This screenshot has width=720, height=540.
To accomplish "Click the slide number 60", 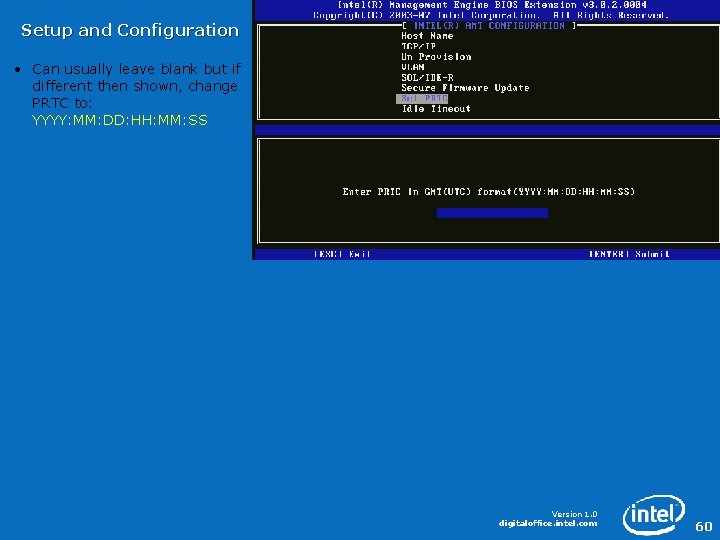I will coord(704,526).
